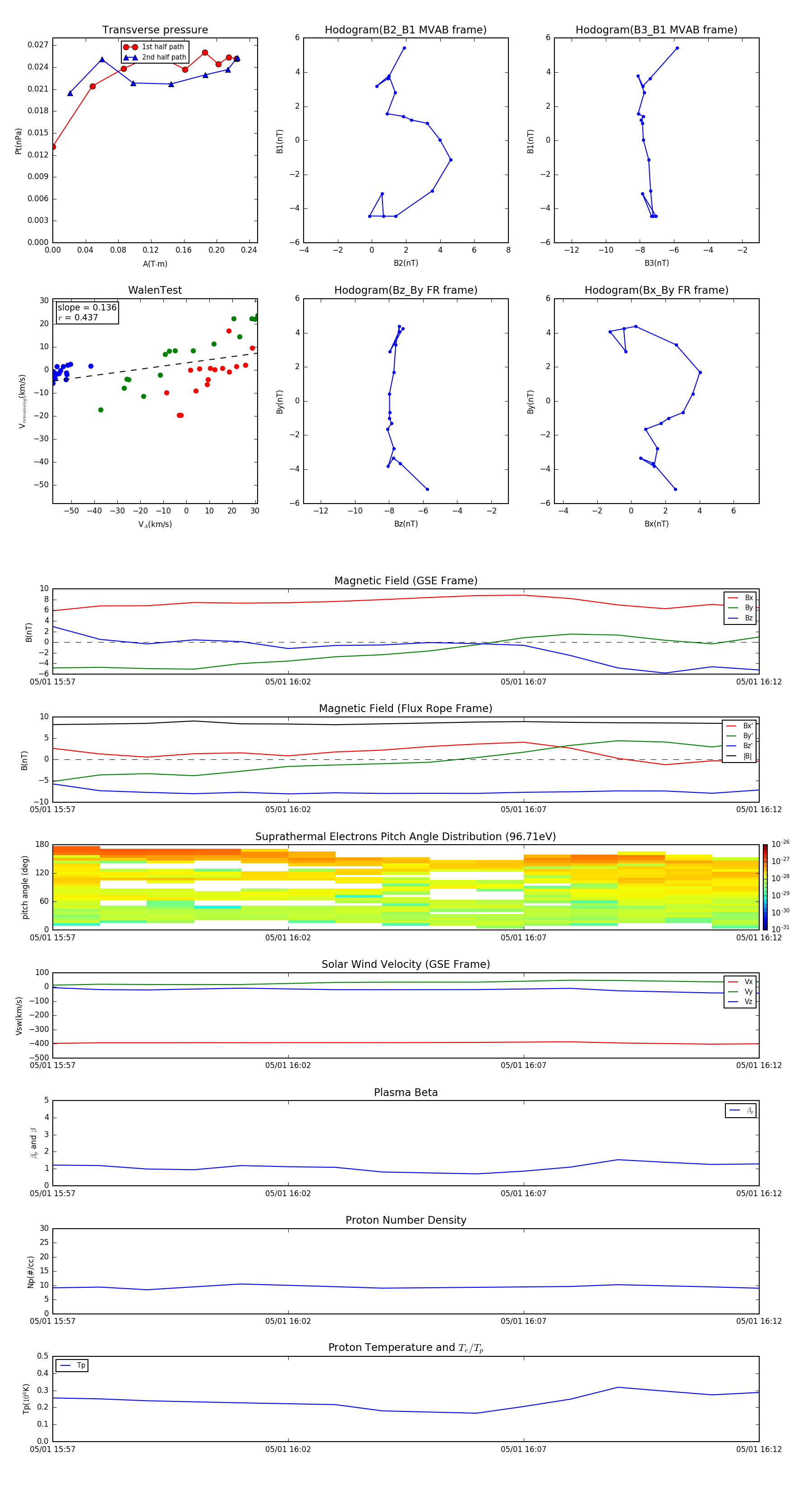The image size is (812, 1489).
Task: Click '05/01 16:07' tick under Proton Number Density plot
Action: click(x=523, y=1321)
